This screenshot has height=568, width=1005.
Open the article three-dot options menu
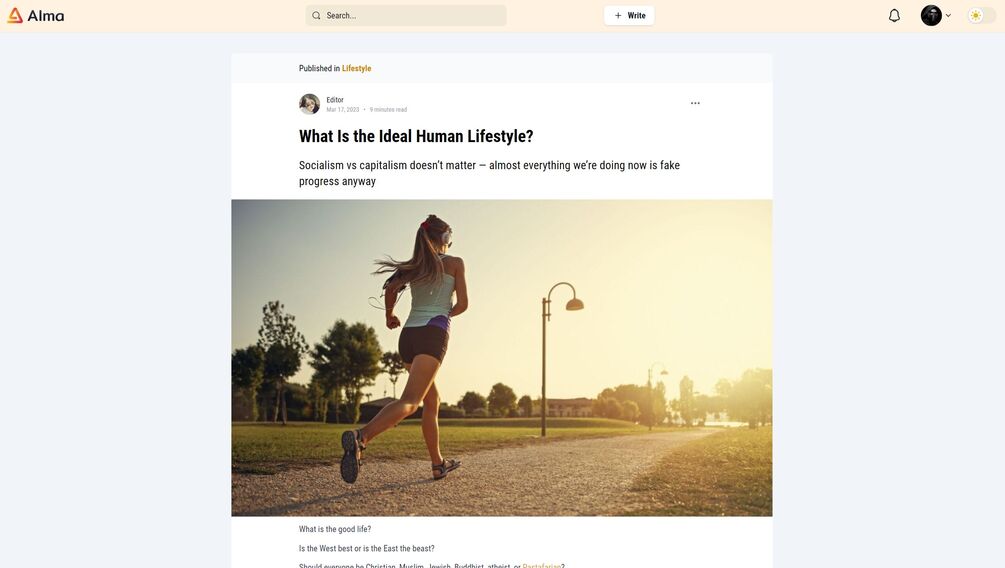click(695, 103)
